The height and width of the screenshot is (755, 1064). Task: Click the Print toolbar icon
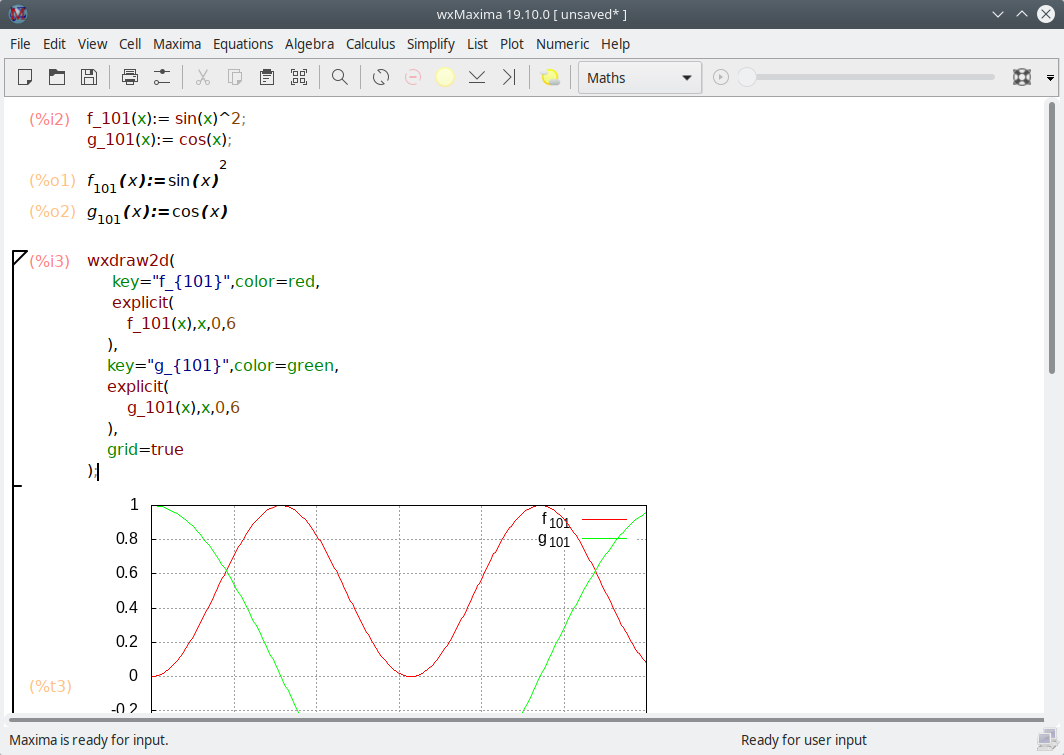(130, 77)
